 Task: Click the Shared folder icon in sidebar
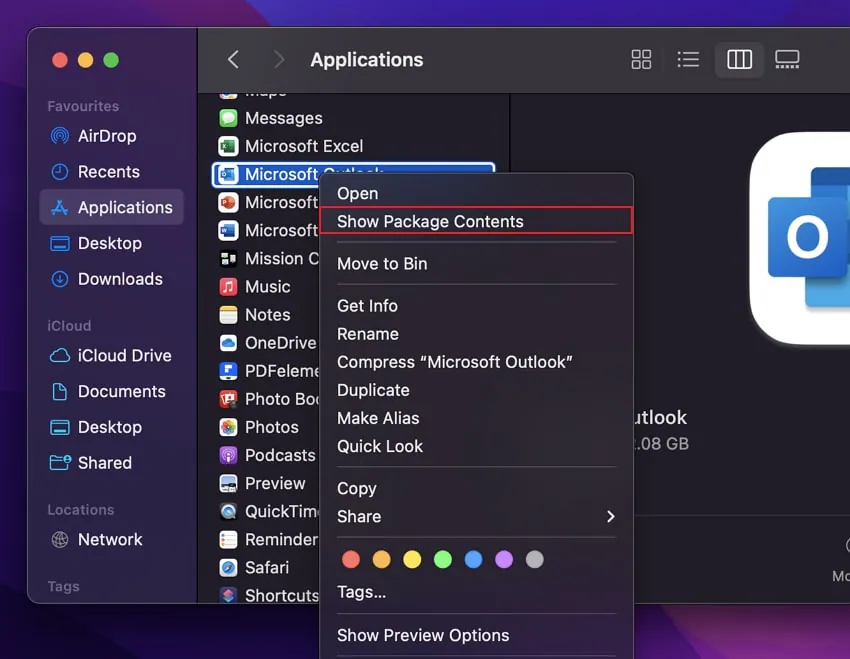click(x=60, y=462)
